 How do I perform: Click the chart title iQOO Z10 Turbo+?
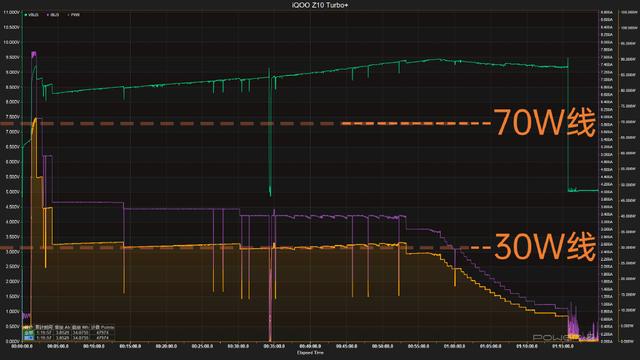(320, 5)
